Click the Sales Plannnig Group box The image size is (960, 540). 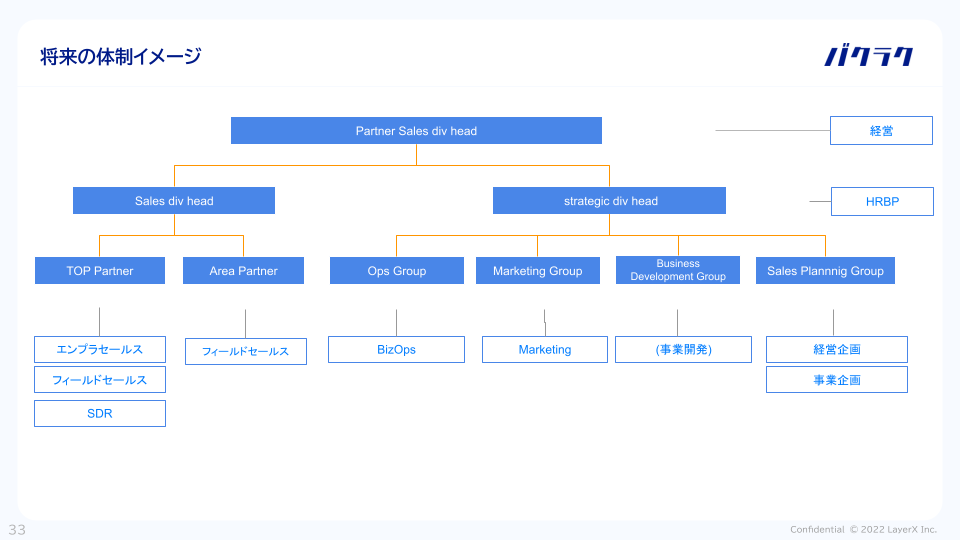(825, 271)
